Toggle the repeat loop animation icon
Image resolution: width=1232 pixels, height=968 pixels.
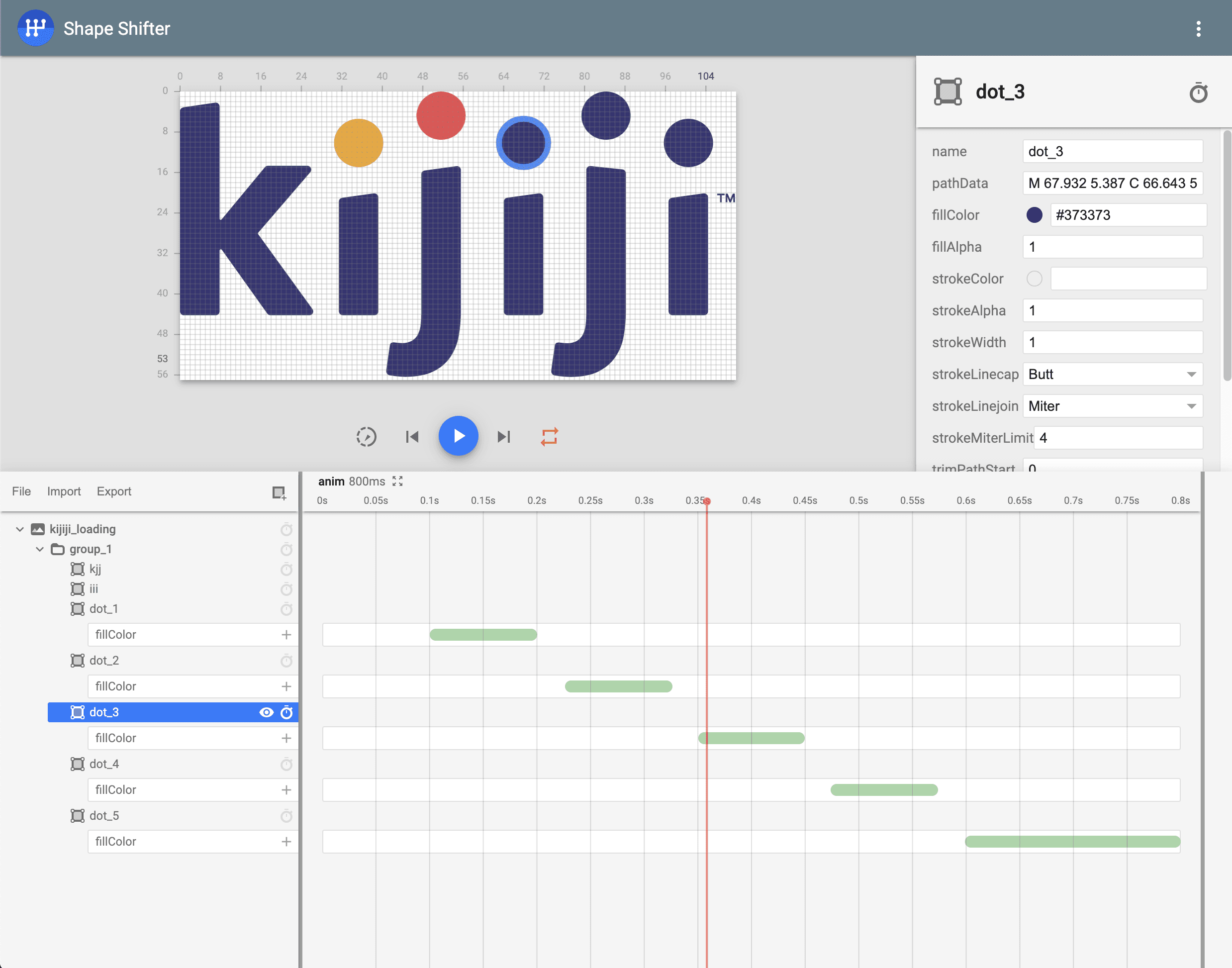(549, 436)
